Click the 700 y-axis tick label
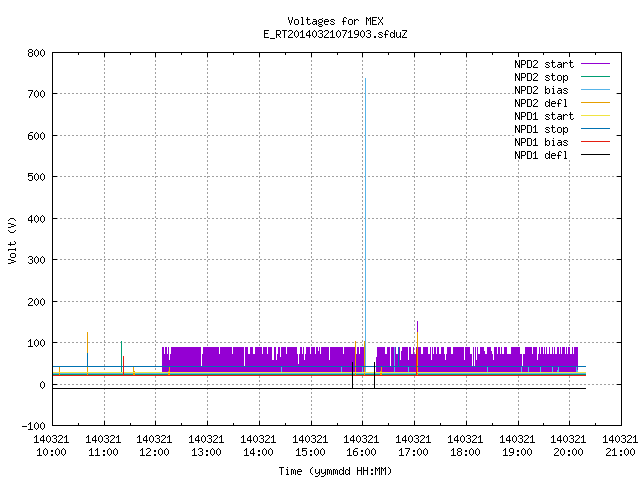 pyautogui.click(x=36, y=94)
